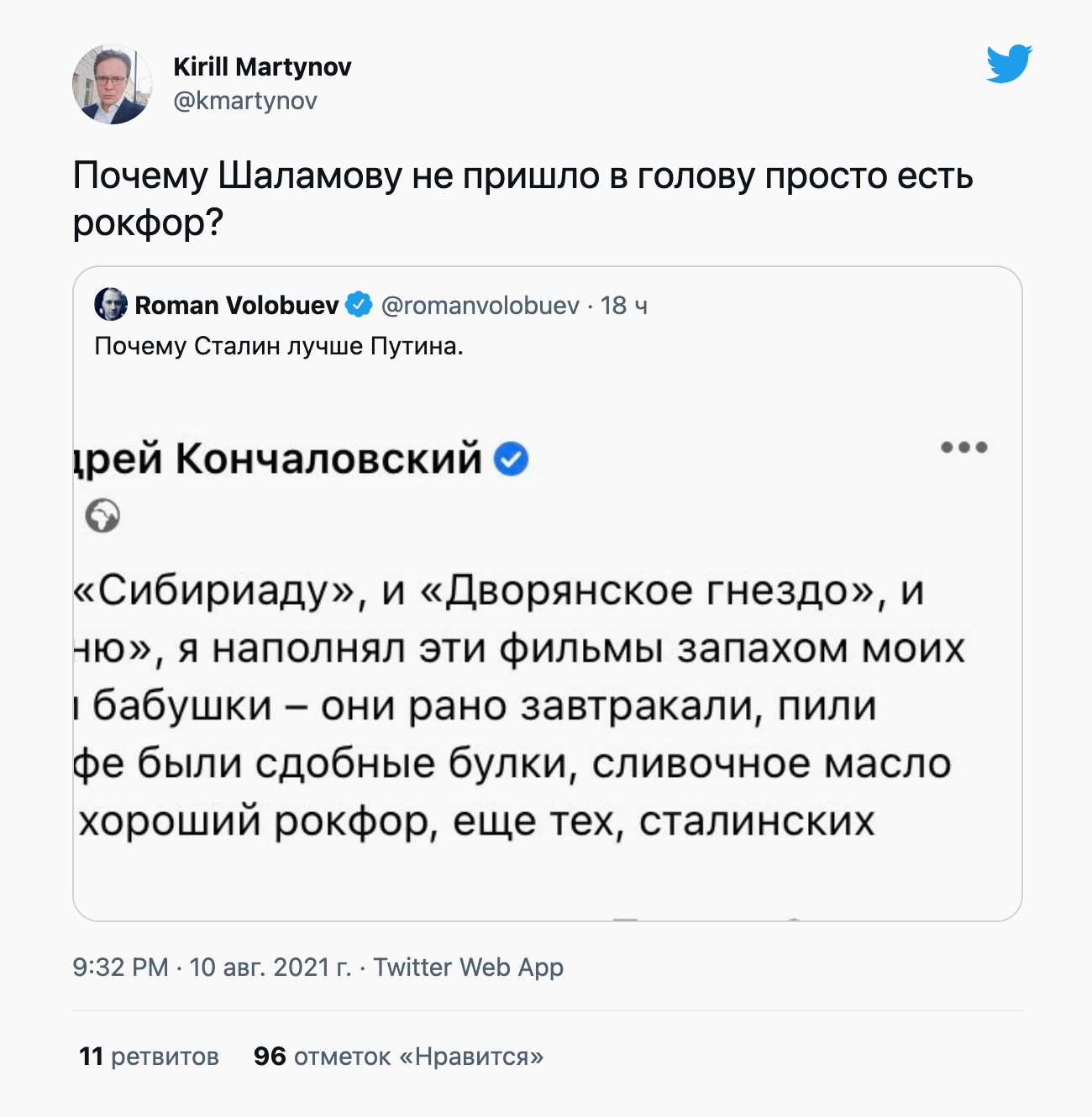Click Кончаловский's blue verified checkmark

511,459
